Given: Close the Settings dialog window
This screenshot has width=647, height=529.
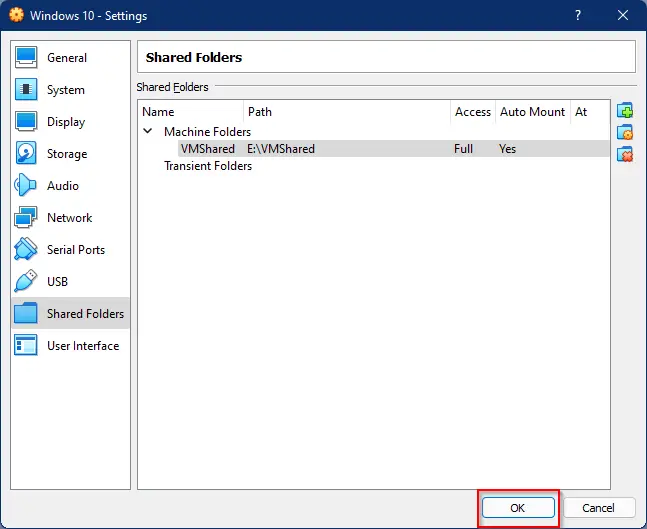Looking at the screenshot, I should point(623,15).
